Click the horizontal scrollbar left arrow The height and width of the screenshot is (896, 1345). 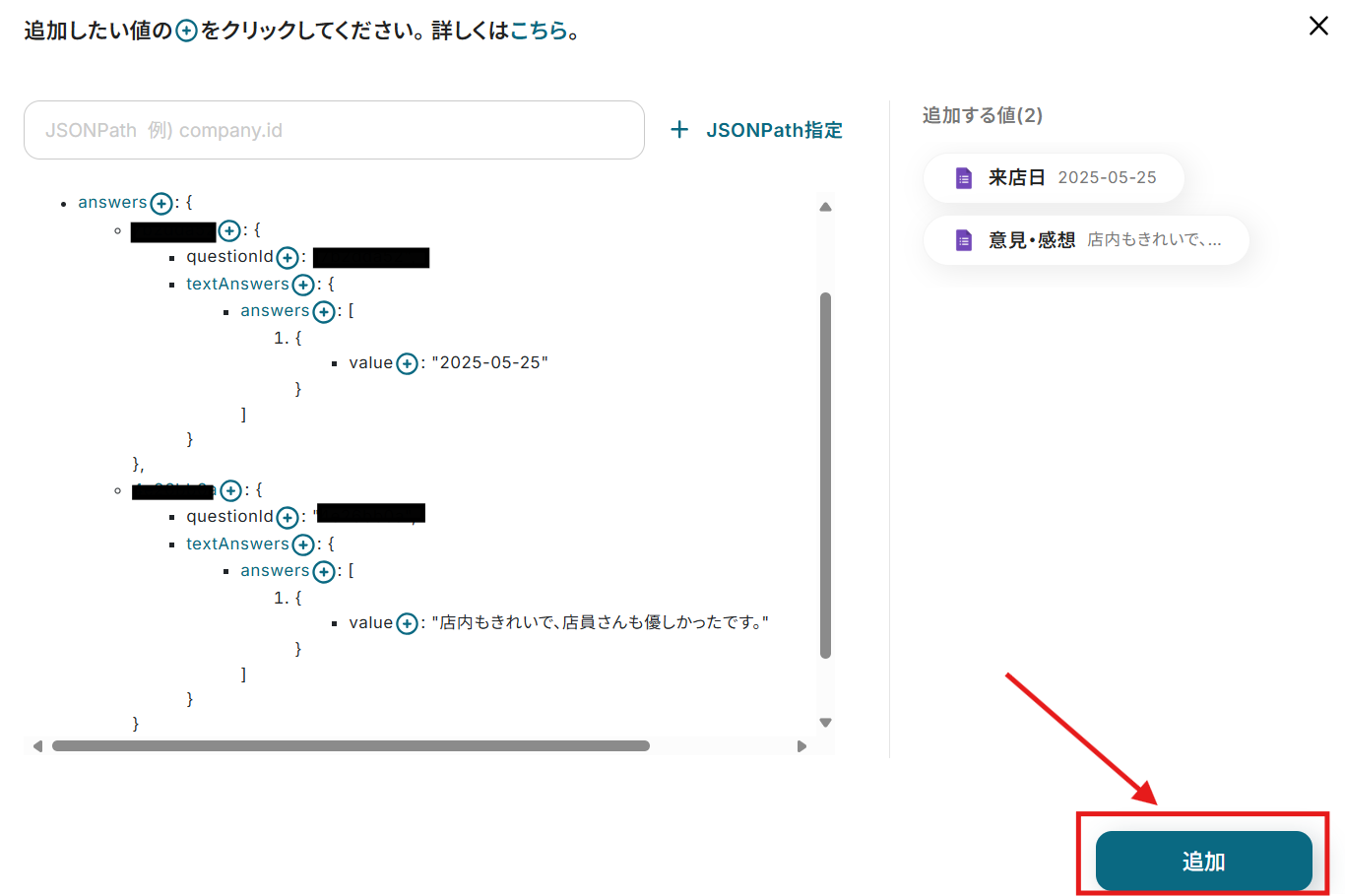click(x=37, y=746)
